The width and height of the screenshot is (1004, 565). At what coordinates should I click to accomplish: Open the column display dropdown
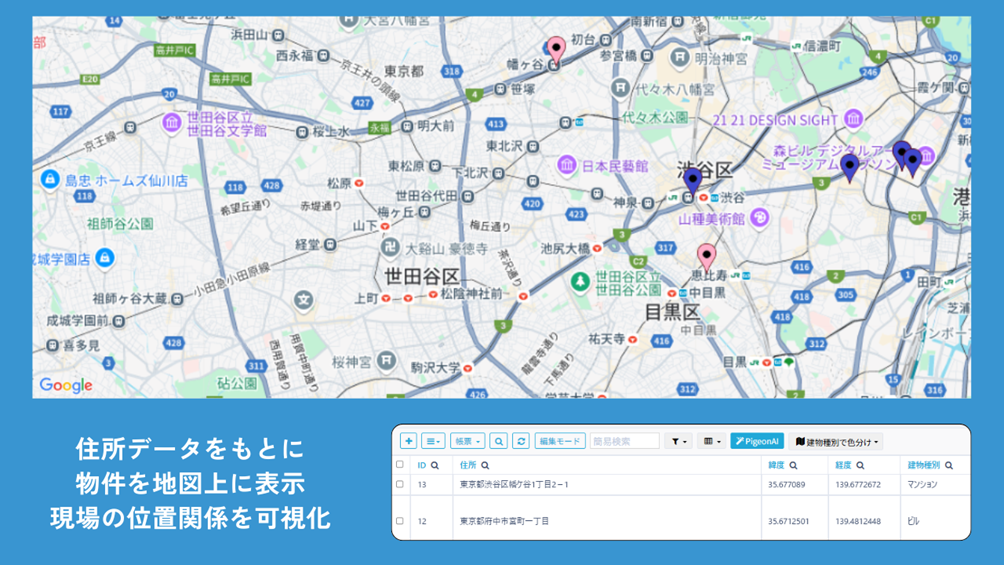coord(711,441)
